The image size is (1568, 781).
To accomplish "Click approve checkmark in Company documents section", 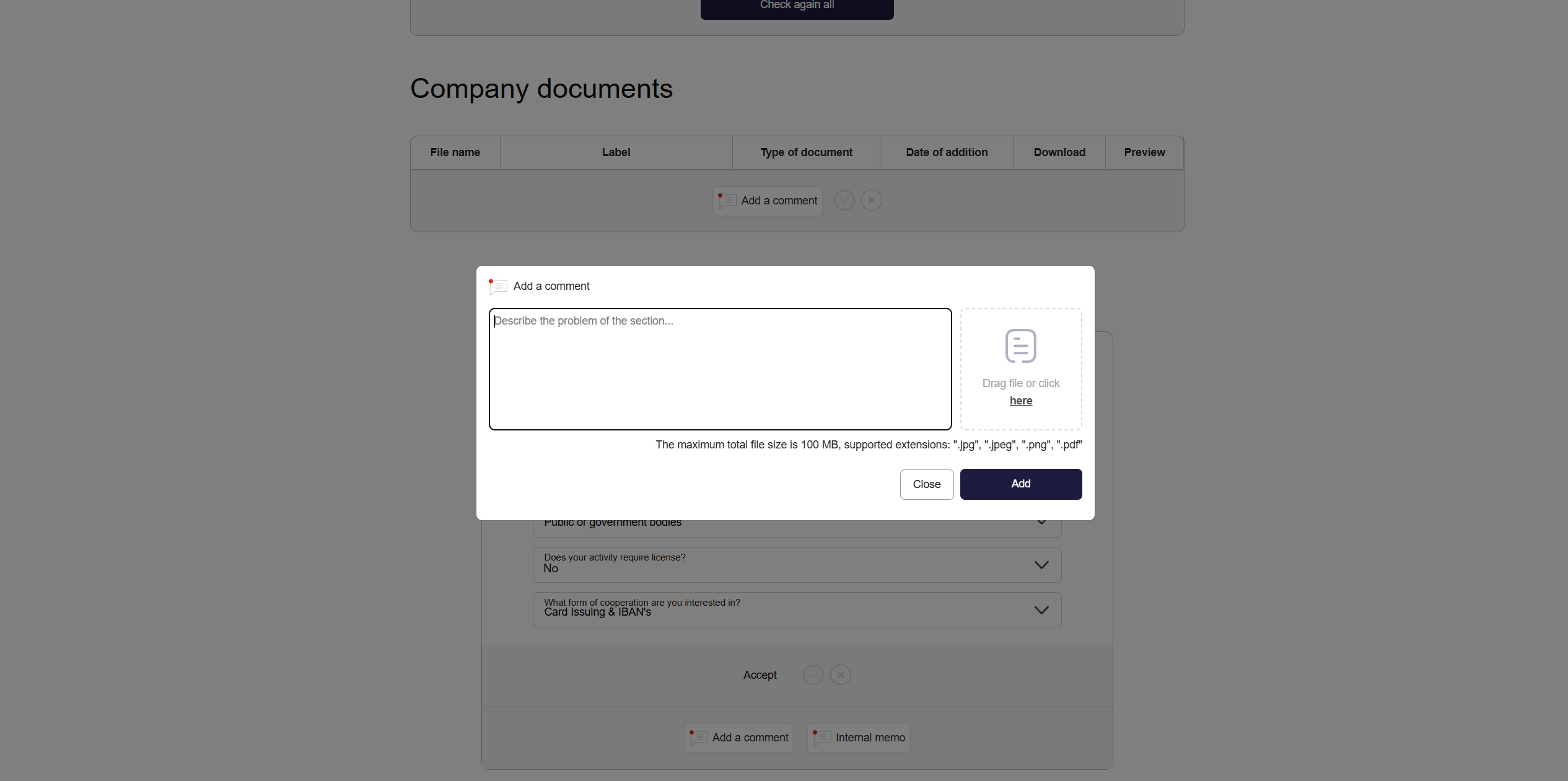I will point(844,200).
